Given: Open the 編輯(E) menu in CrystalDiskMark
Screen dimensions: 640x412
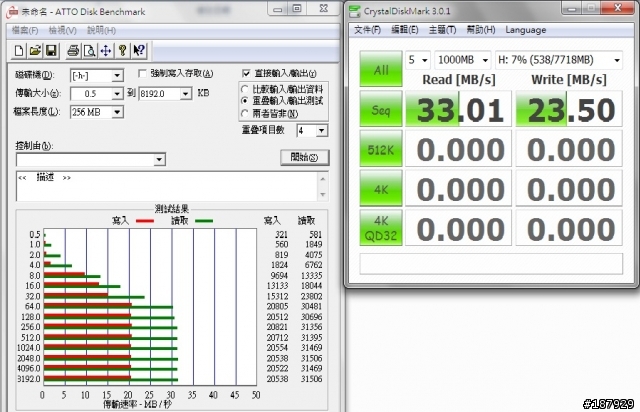Looking at the screenshot, I should (404, 30).
